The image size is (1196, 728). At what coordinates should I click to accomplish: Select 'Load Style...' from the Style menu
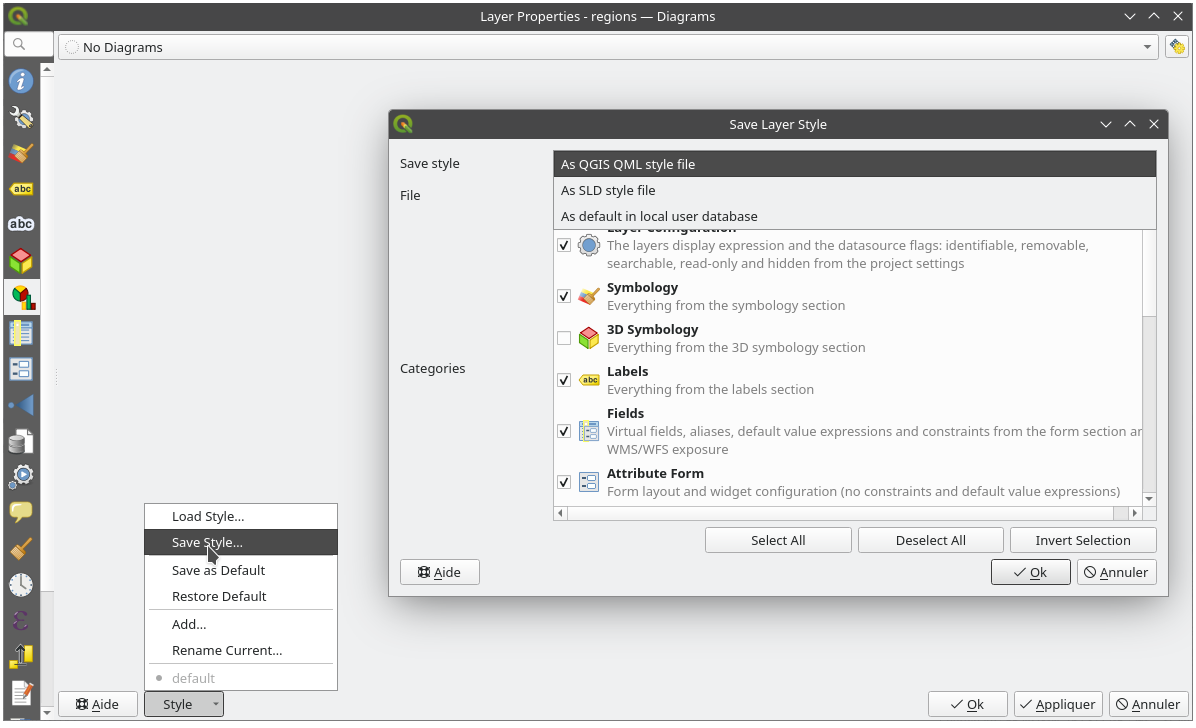coord(208,516)
